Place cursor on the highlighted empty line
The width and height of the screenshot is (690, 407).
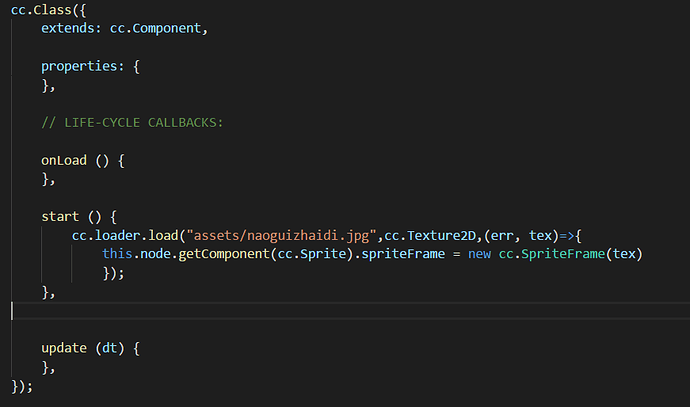[300, 311]
